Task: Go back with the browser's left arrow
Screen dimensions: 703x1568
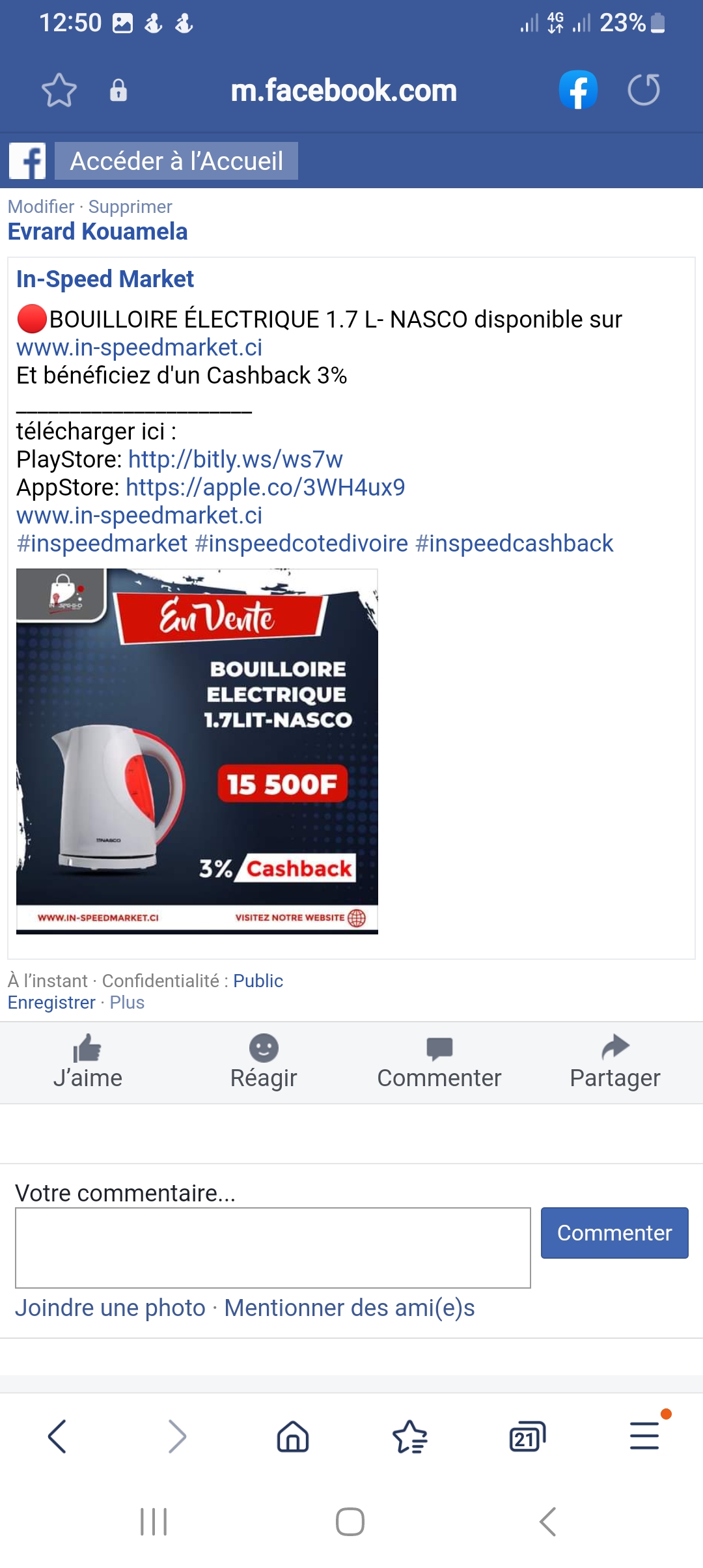Action: [x=57, y=1436]
